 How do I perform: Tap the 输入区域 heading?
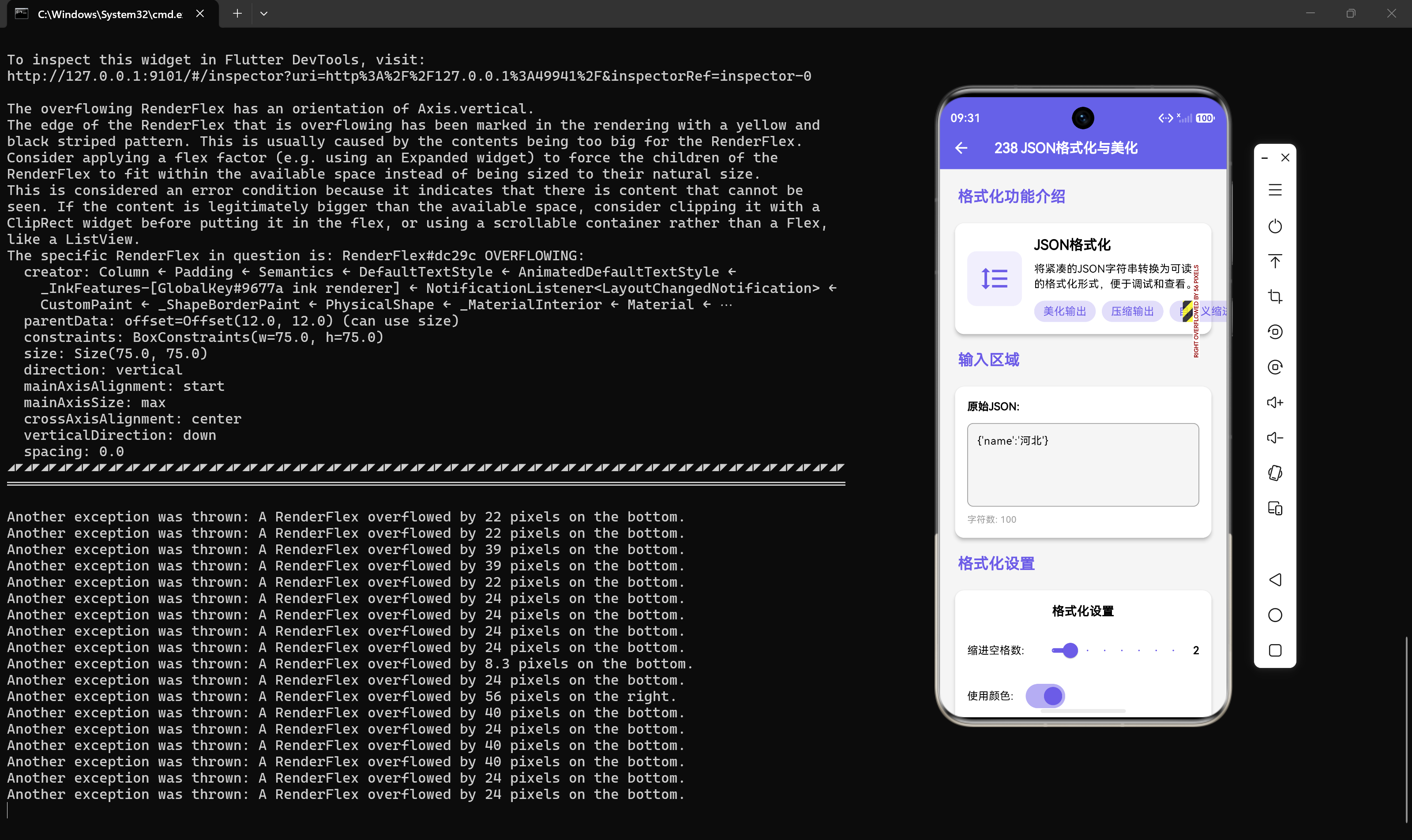(x=988, y=360)
